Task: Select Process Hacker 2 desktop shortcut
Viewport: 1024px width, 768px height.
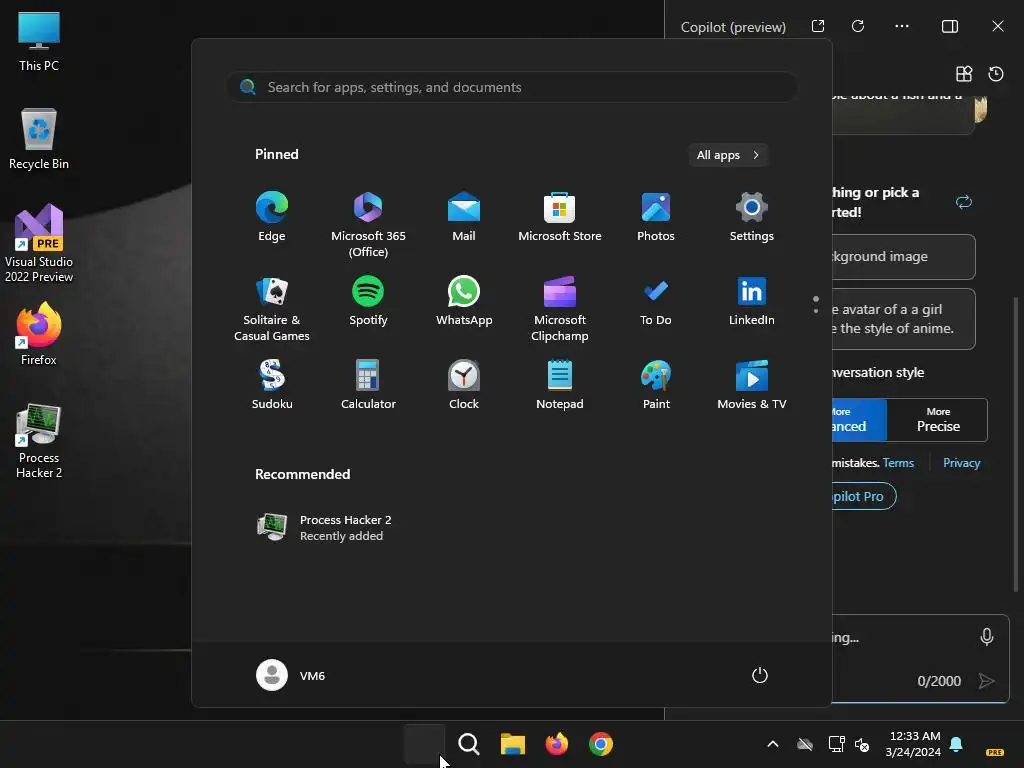Action: coord(39,441)
